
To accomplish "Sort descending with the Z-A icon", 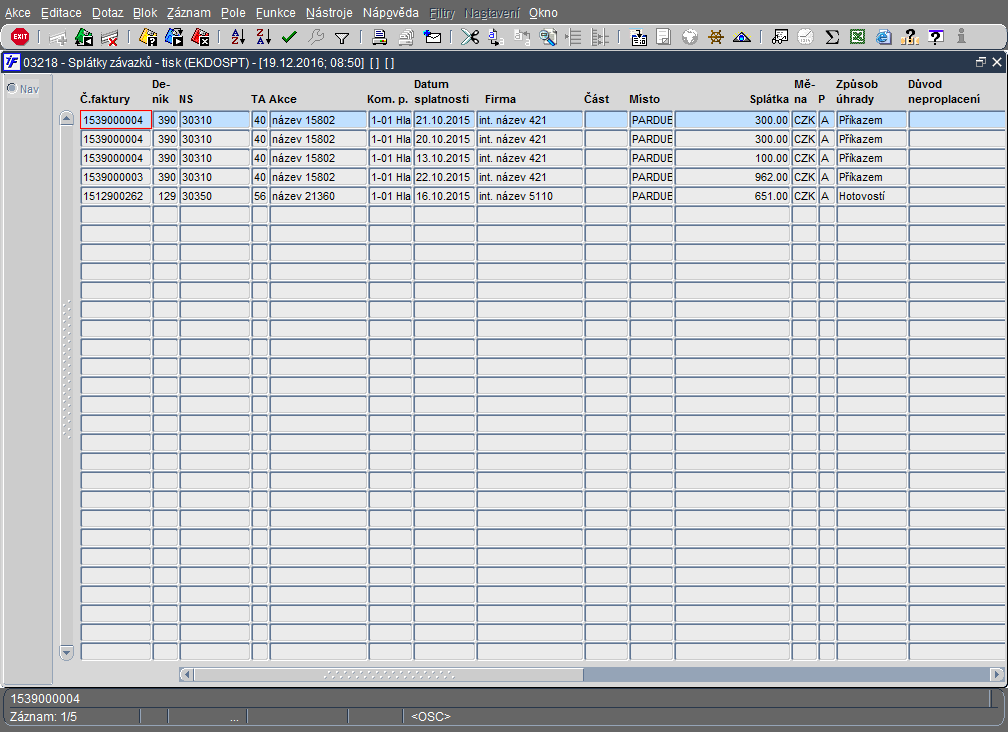I will click(264, 37).
